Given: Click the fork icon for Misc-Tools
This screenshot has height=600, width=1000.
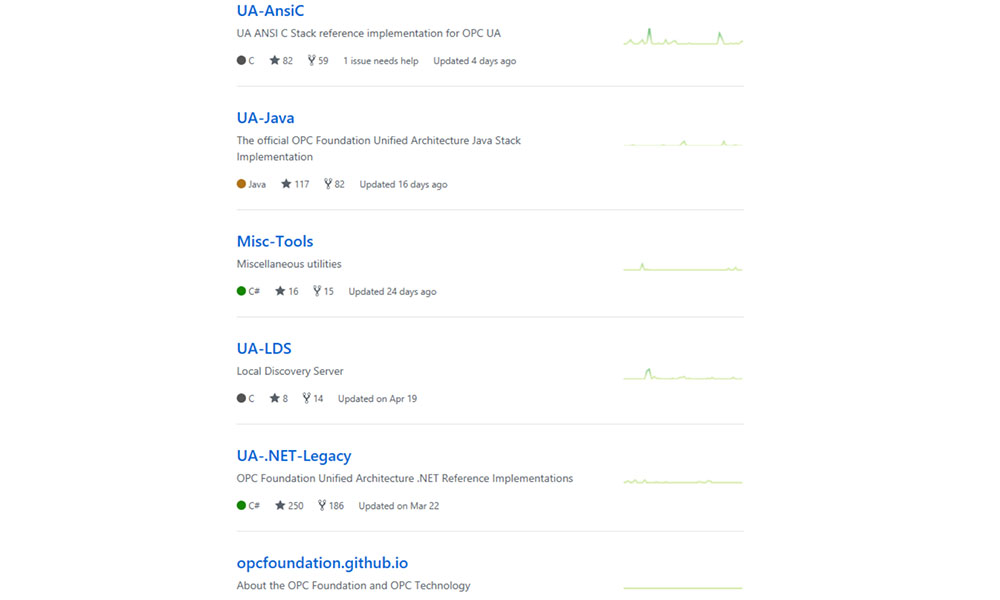Looking at the screenshot, I should point(317,291).
